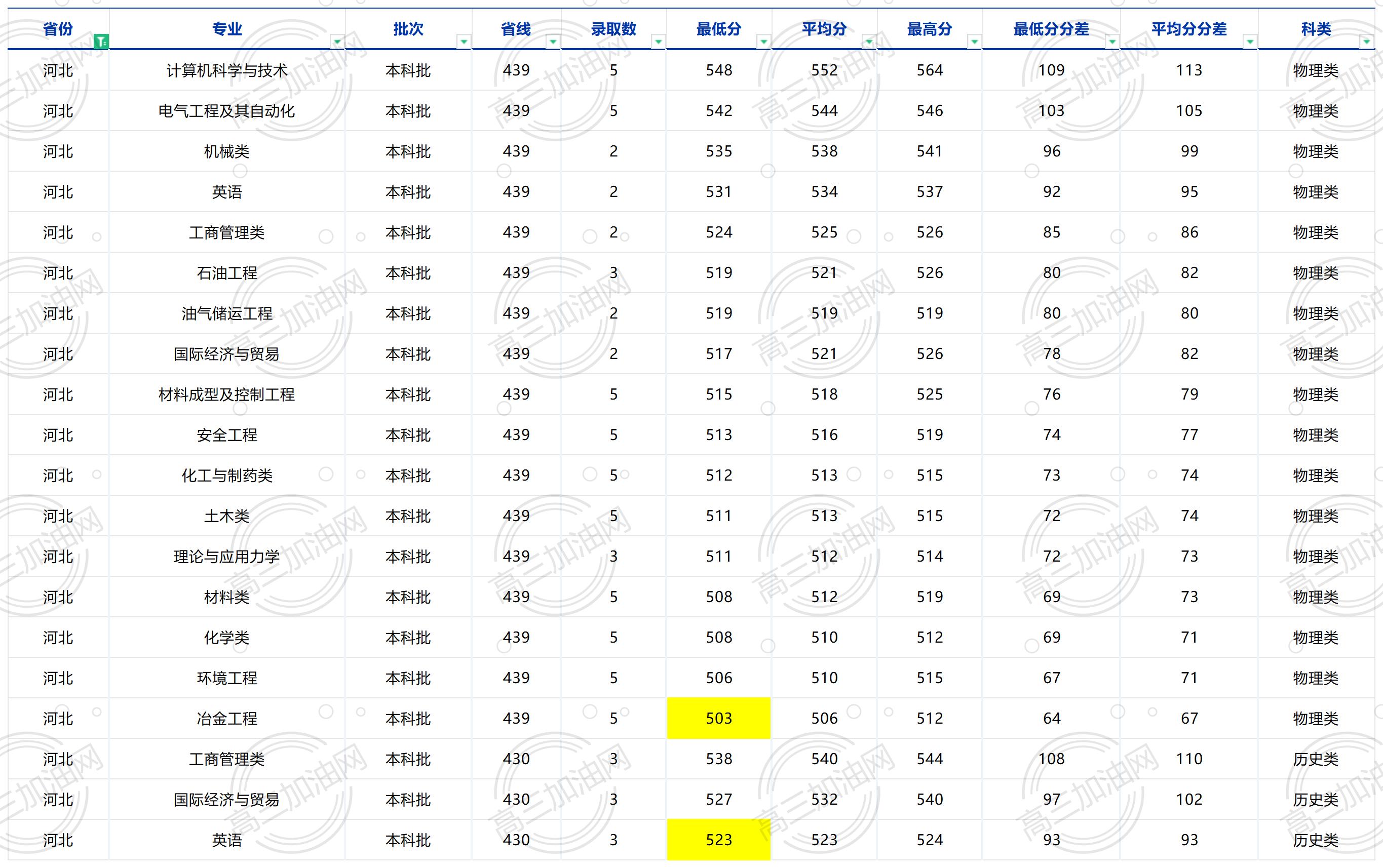Open the 批次 column filter dropdown

coord(464,42)
